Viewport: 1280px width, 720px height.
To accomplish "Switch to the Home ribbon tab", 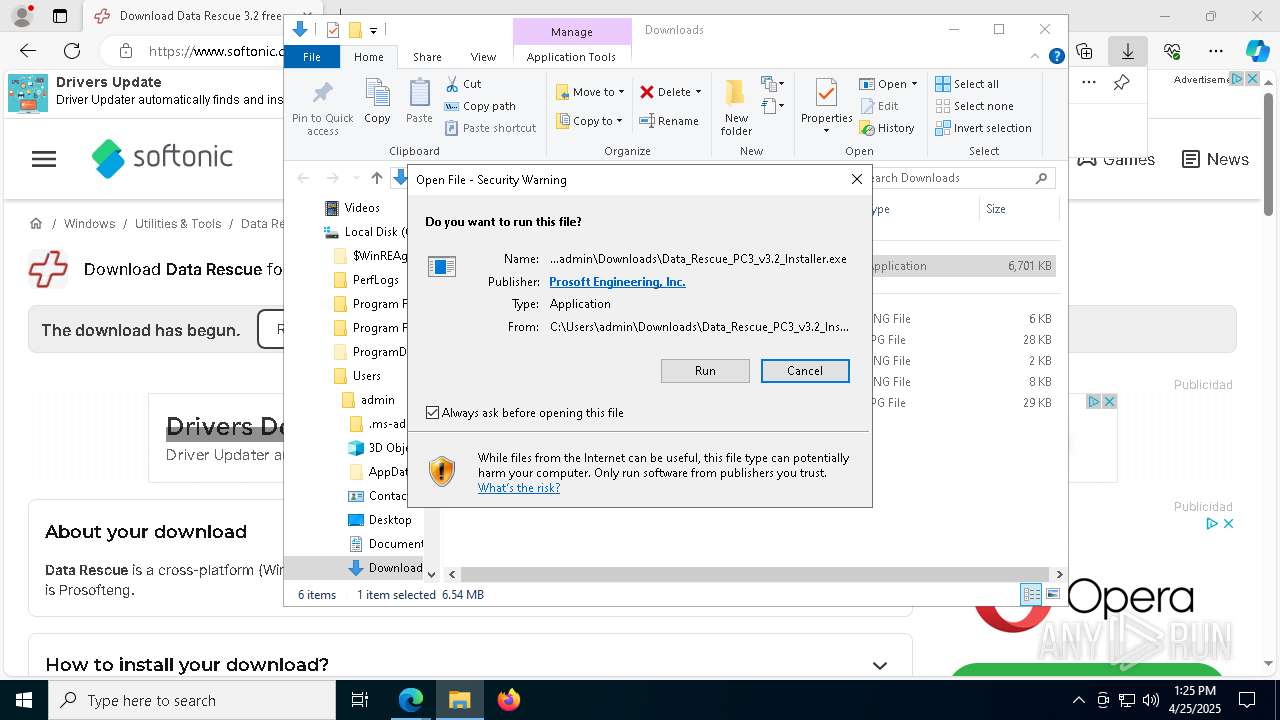I will coord(368,57).
